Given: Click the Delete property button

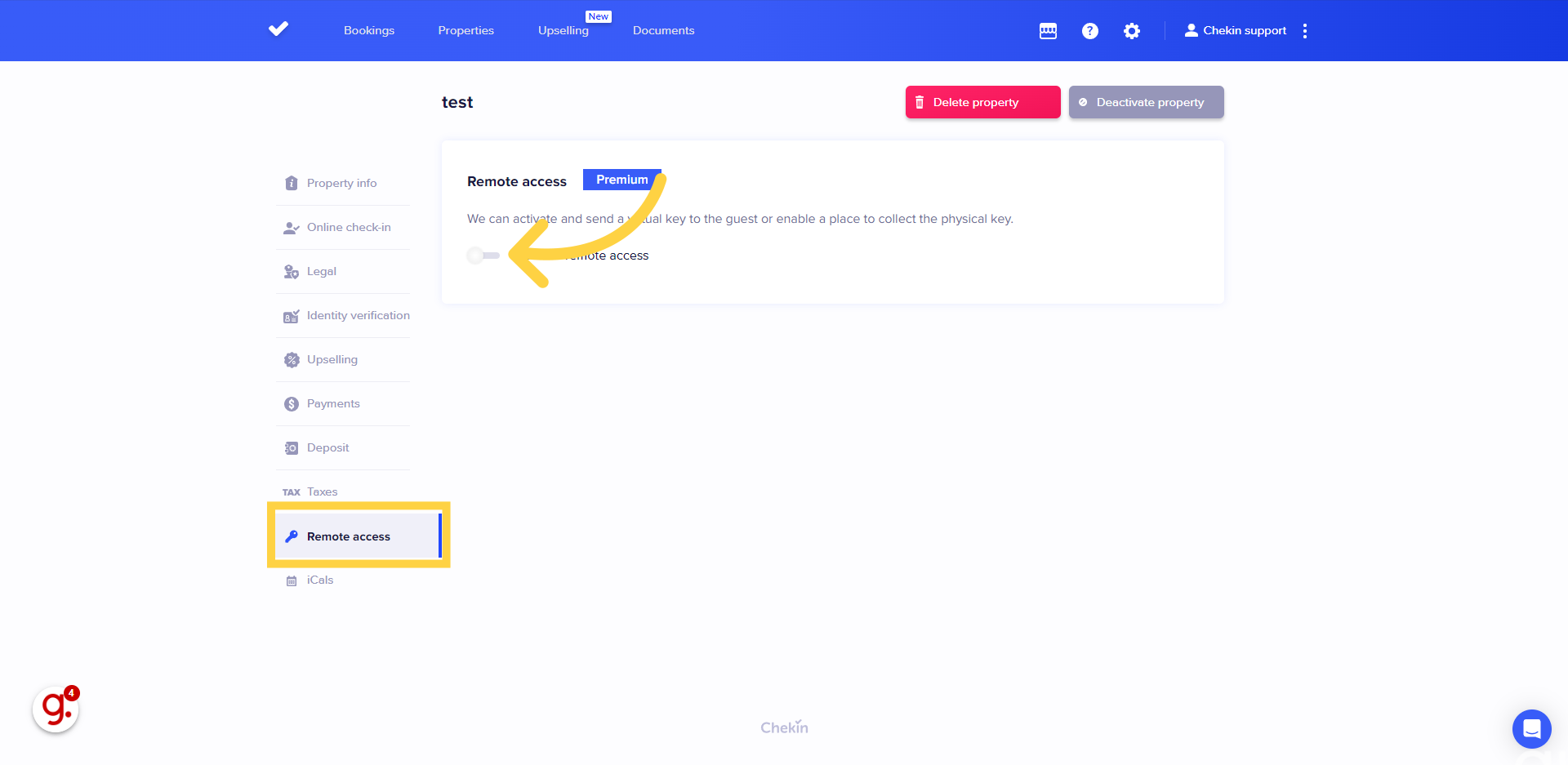Looking at the screenshot, I should pos(982,102).
